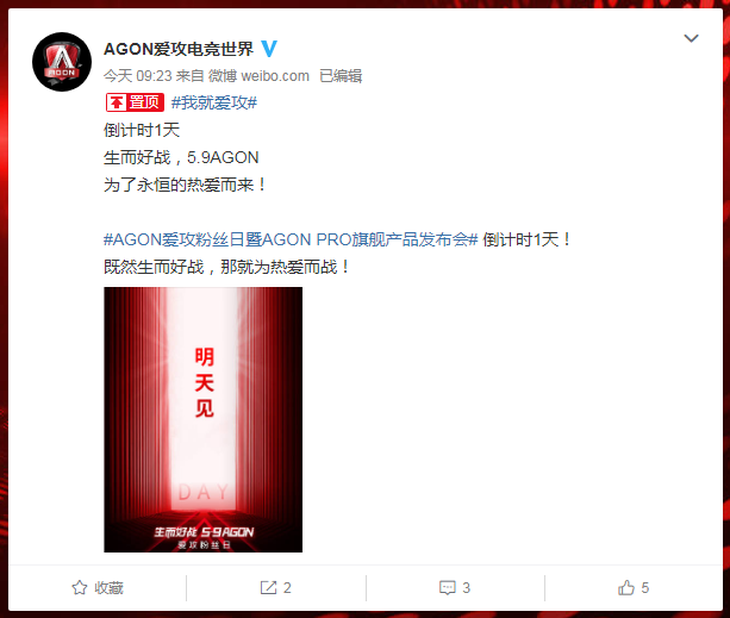Click the AGON爱攻电竞世界 account name
730x618 pixels.
coord(178,49)
